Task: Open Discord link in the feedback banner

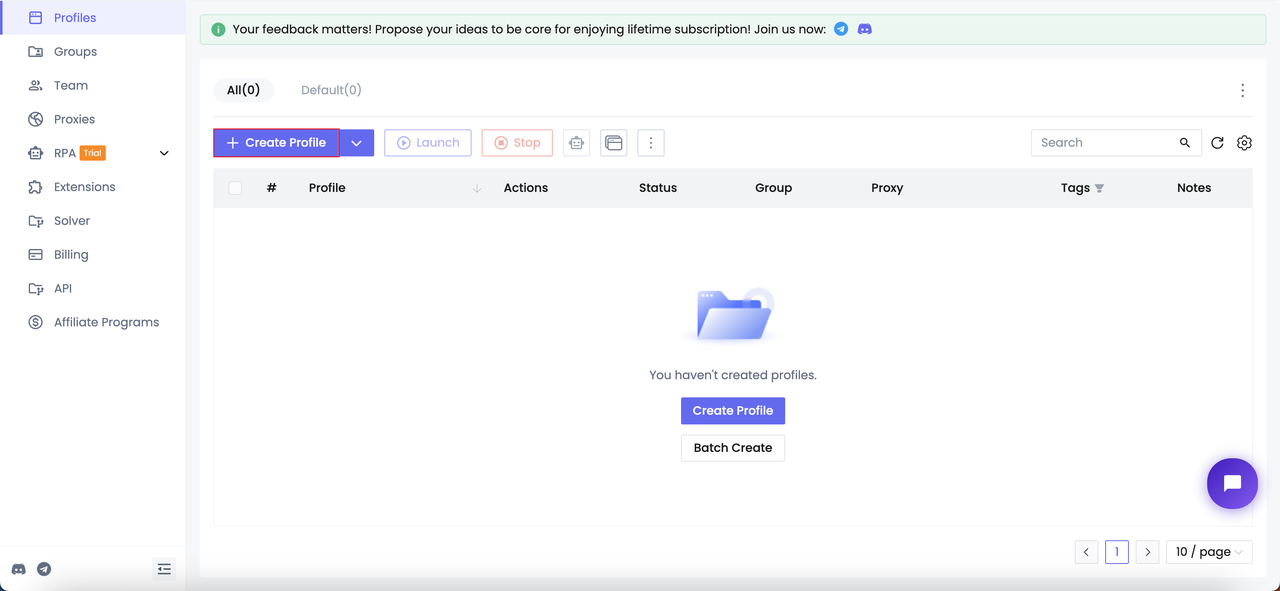Action: click(x=865, y=29)
